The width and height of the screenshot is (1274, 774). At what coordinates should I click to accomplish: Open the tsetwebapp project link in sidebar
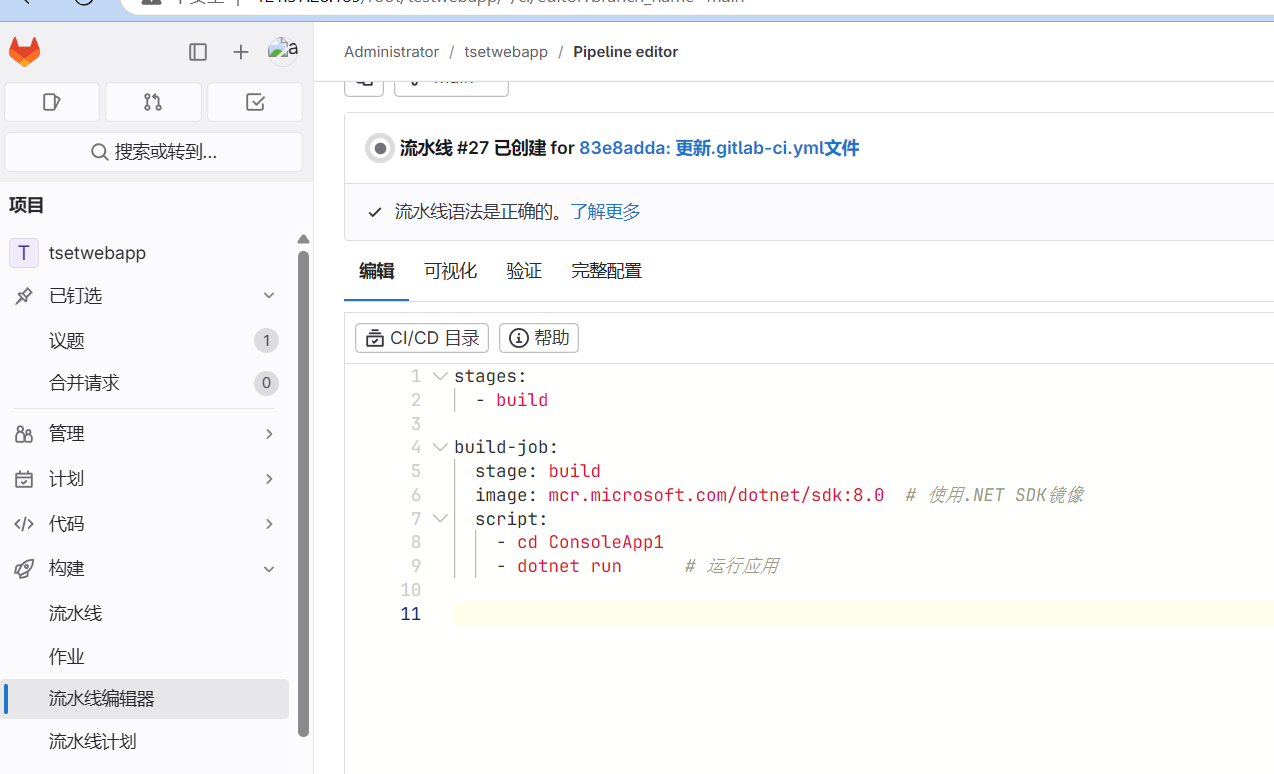tap(146, 253)
